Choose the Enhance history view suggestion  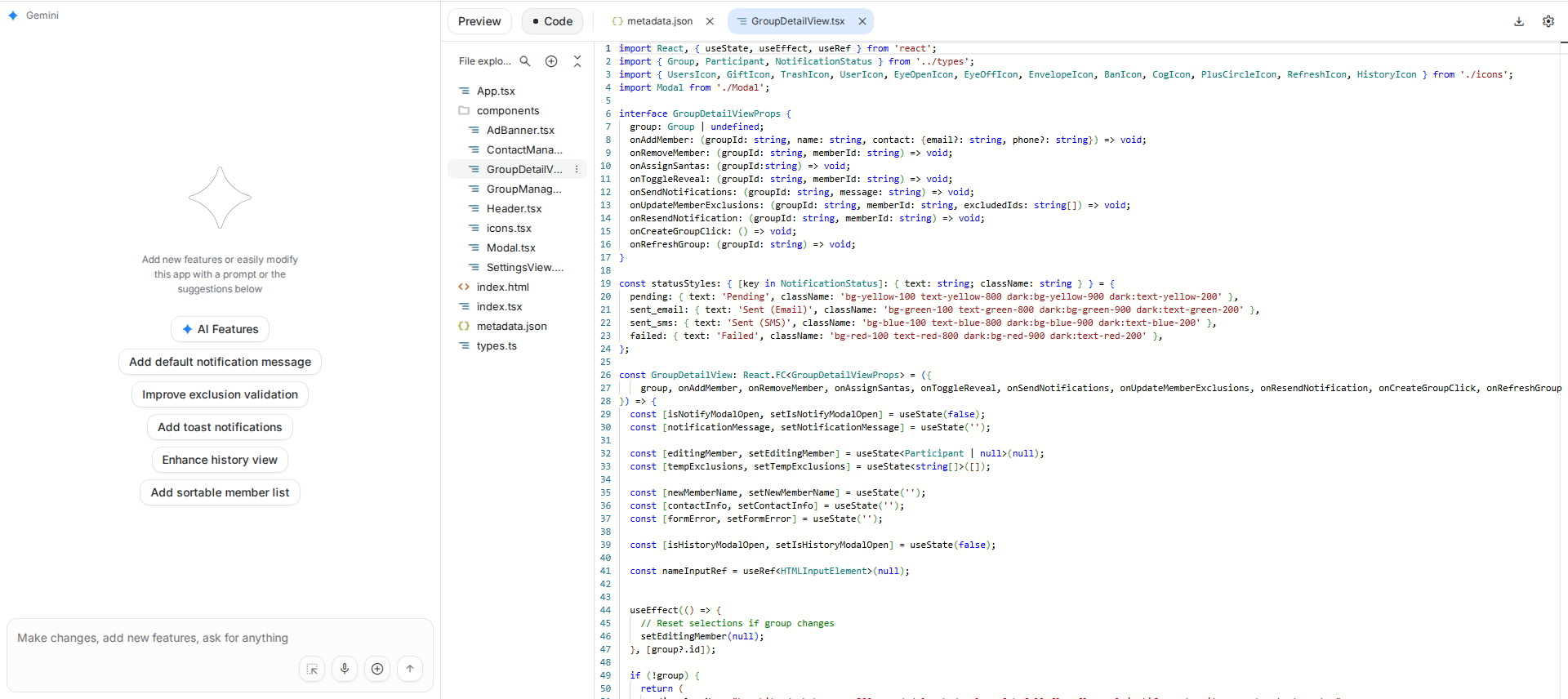coord(220,460)
